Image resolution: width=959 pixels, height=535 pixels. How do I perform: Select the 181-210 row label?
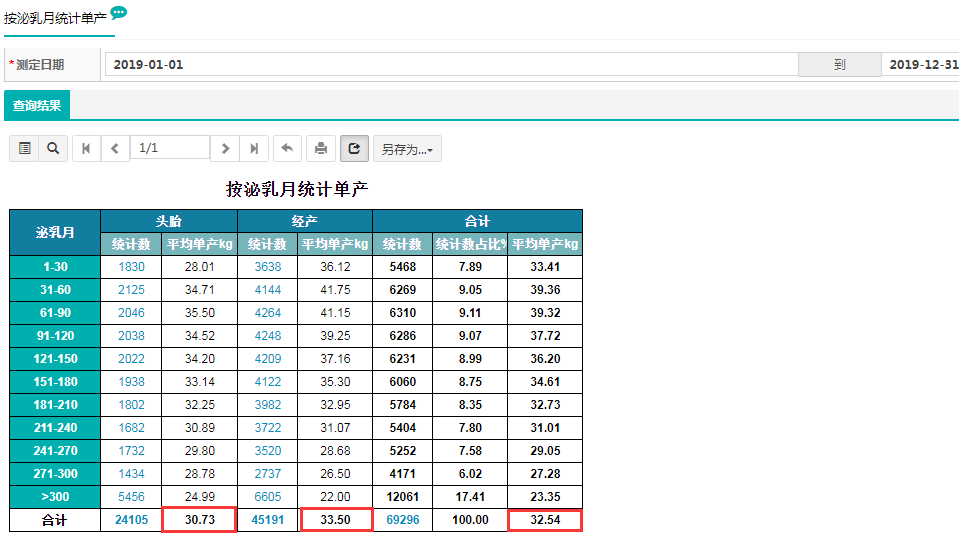tap(55, 405)
